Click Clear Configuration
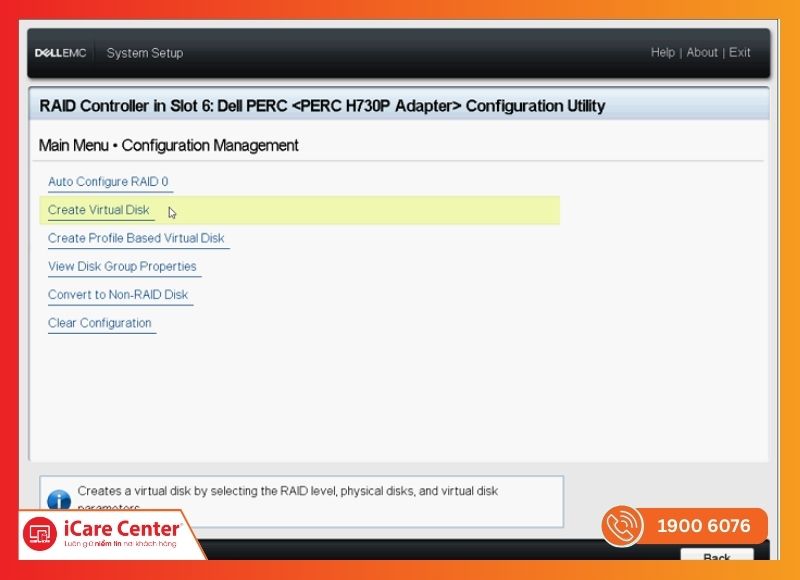Image resolution: width=800 pixels, height=580 pixels. click(99, 323)
